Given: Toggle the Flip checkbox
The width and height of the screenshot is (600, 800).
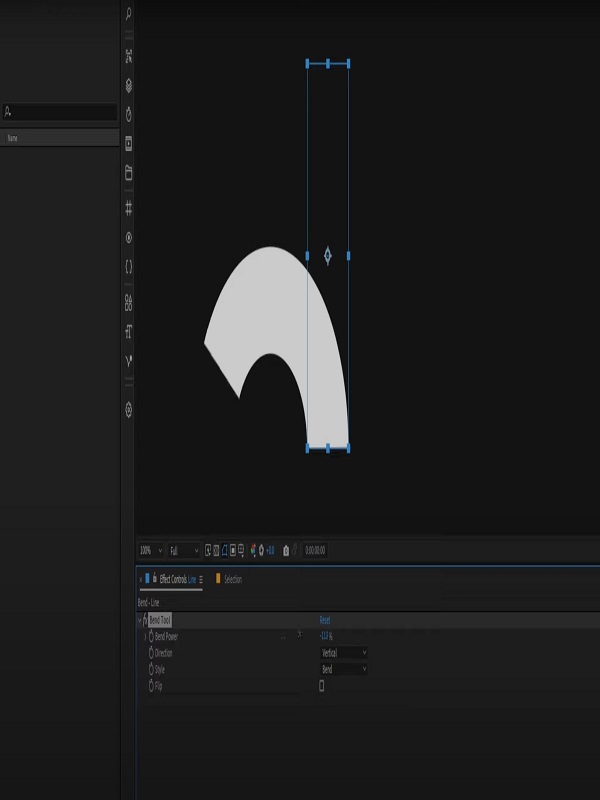Looking at the screenshot, I should click(x=321, y=686).
